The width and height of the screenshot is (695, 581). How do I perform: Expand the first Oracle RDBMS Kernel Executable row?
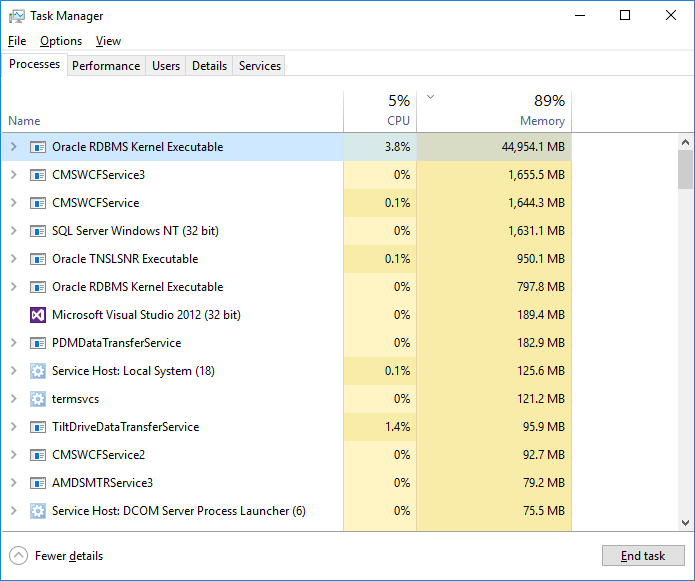13,147
